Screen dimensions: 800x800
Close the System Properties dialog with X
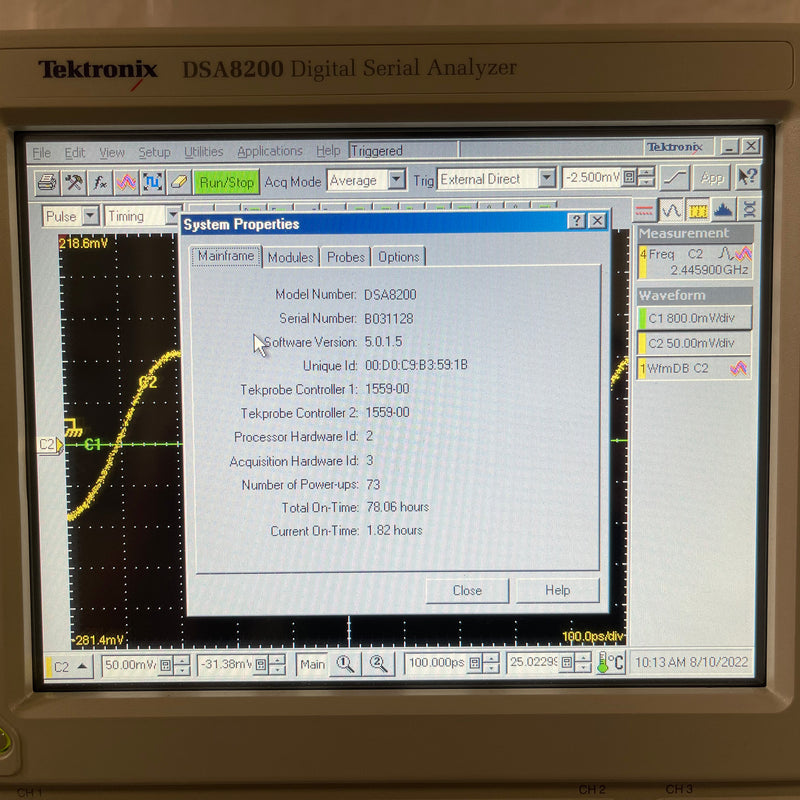(596, 221)
